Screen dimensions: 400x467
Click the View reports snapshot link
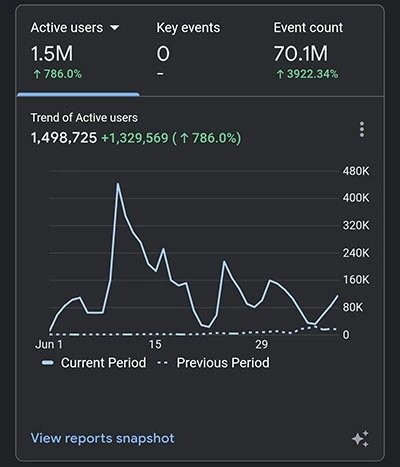[x=102, y=438]
